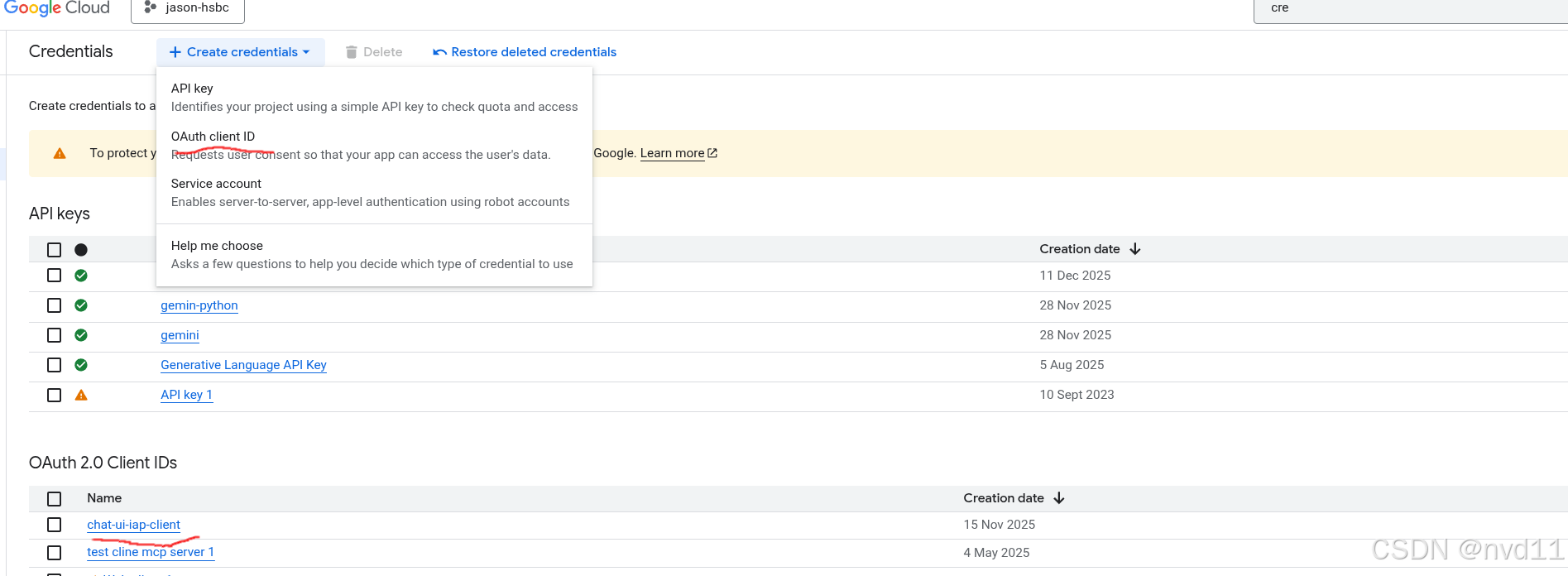Tick the checkbox for chat-ui-iap-client

coord(55,525)
